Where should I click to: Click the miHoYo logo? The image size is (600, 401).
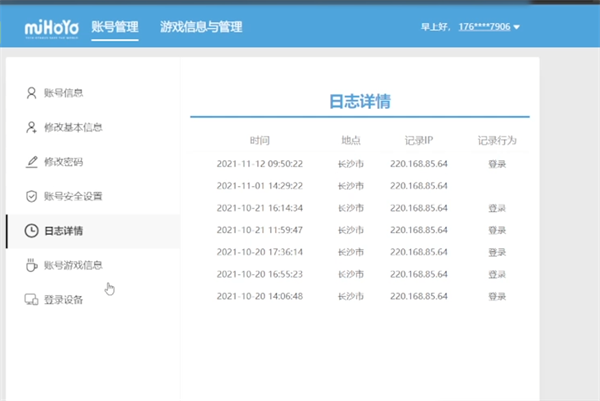click(50, 27)
